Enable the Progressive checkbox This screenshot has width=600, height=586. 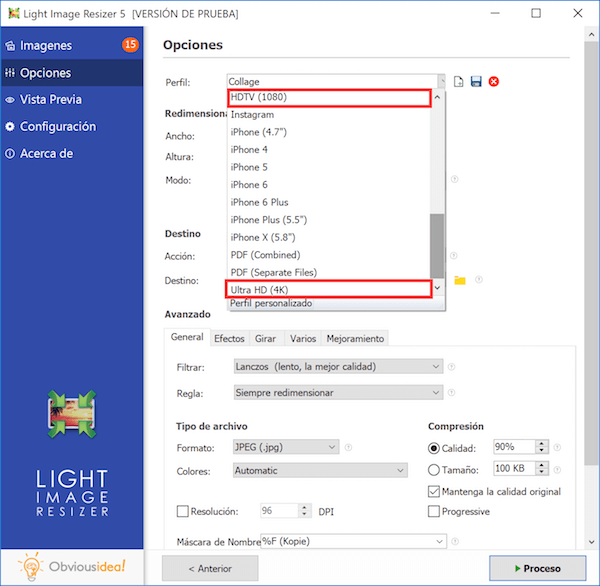click(x=434, y=511)
